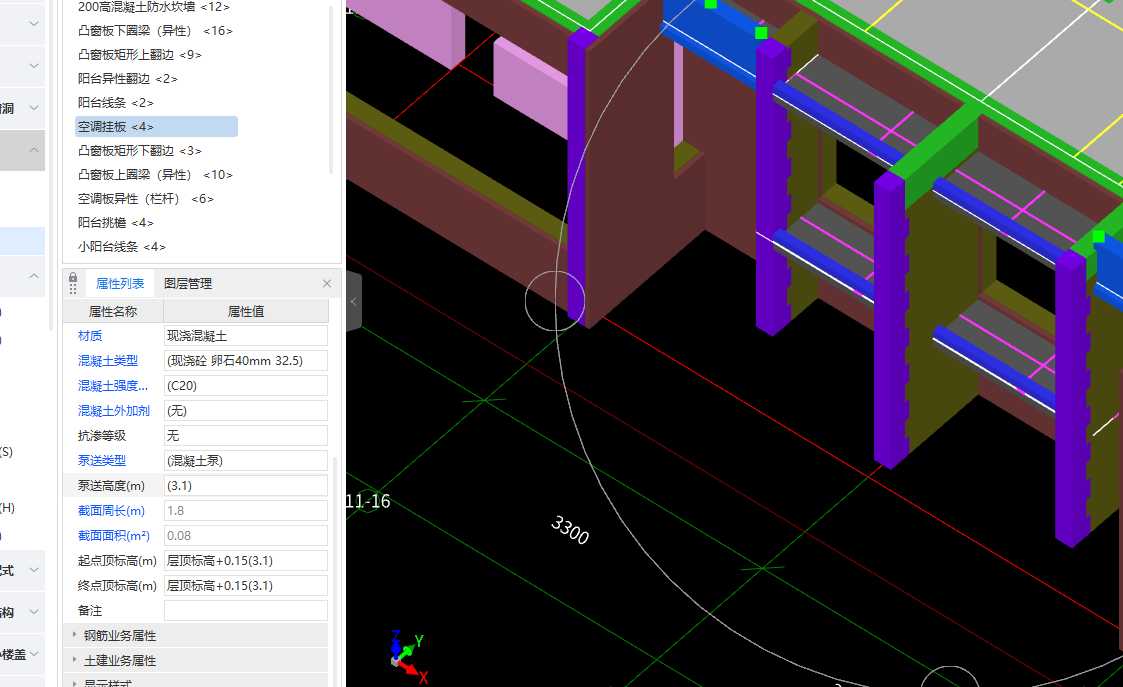
Task: Collapse the left panel using arrow handle
Action: point(353,302)
